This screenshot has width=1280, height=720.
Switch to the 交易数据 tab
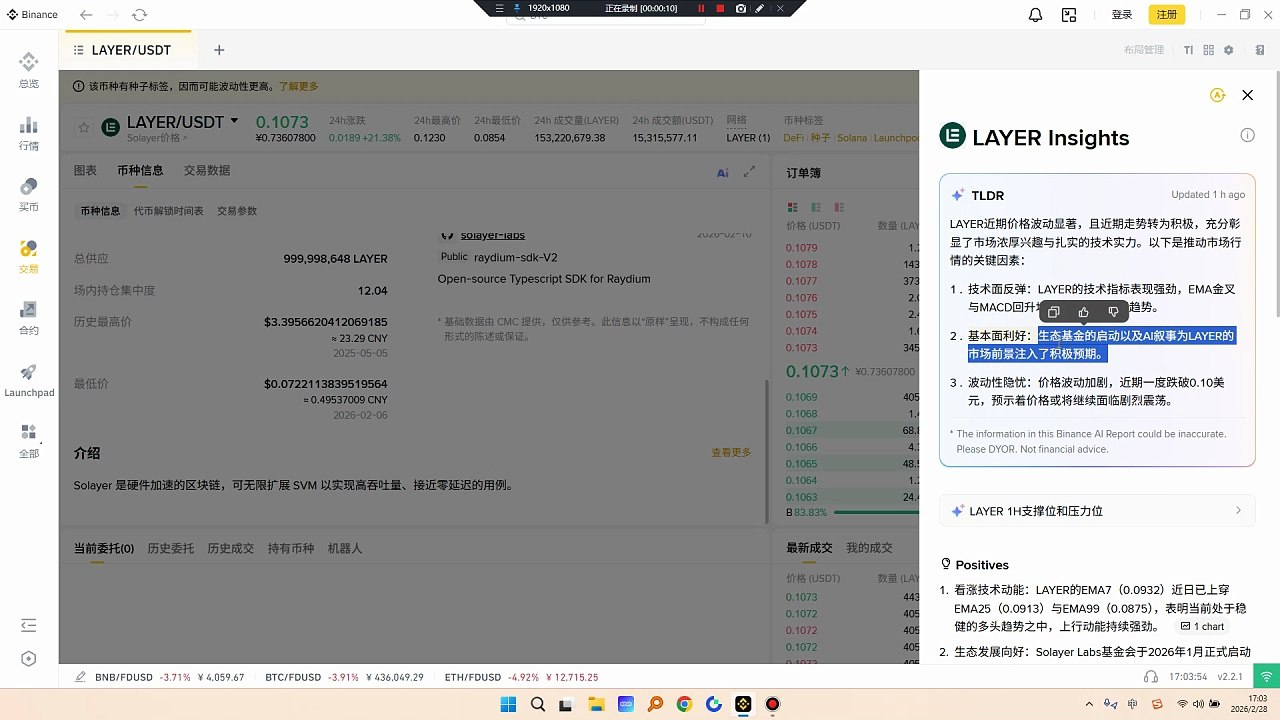click(x=206, y=171)
